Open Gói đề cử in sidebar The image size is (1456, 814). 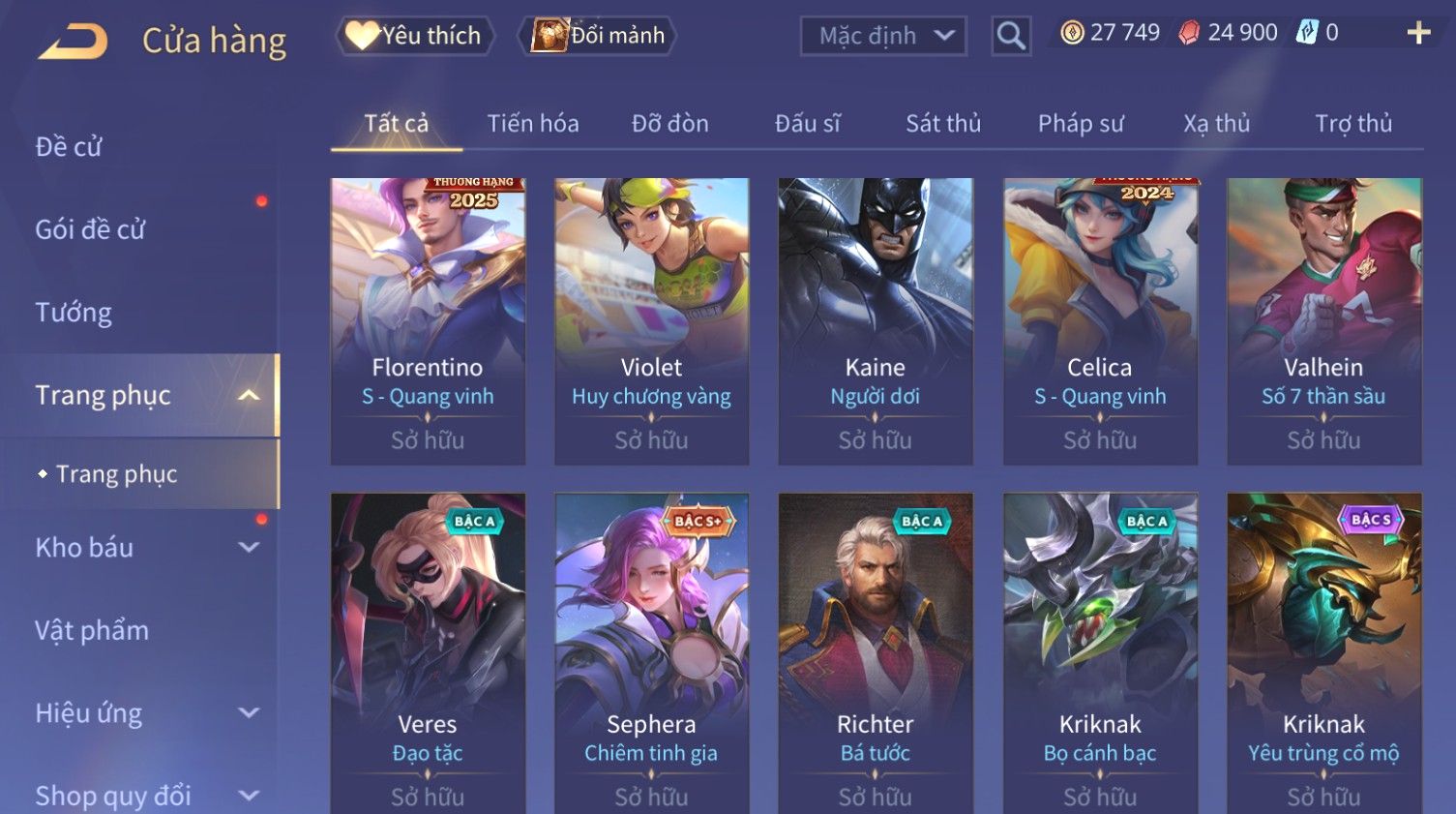(x=90, y=229)
